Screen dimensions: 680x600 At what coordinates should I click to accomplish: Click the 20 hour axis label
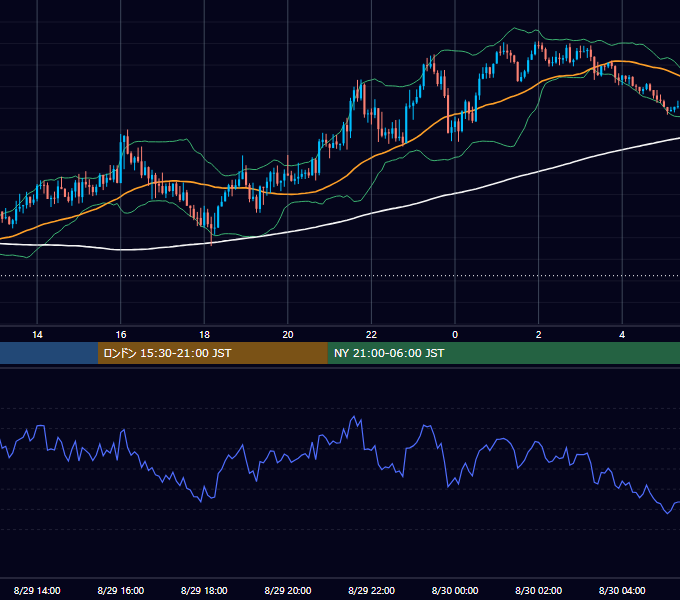coord(288,335)
